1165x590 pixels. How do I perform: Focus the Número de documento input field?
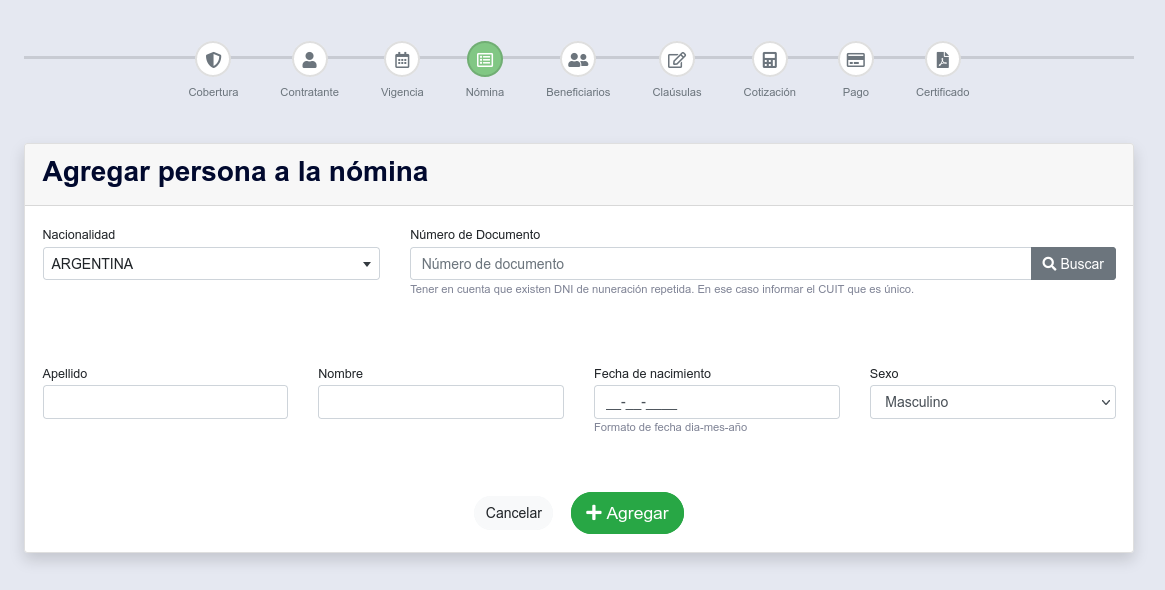coord(720,264)
